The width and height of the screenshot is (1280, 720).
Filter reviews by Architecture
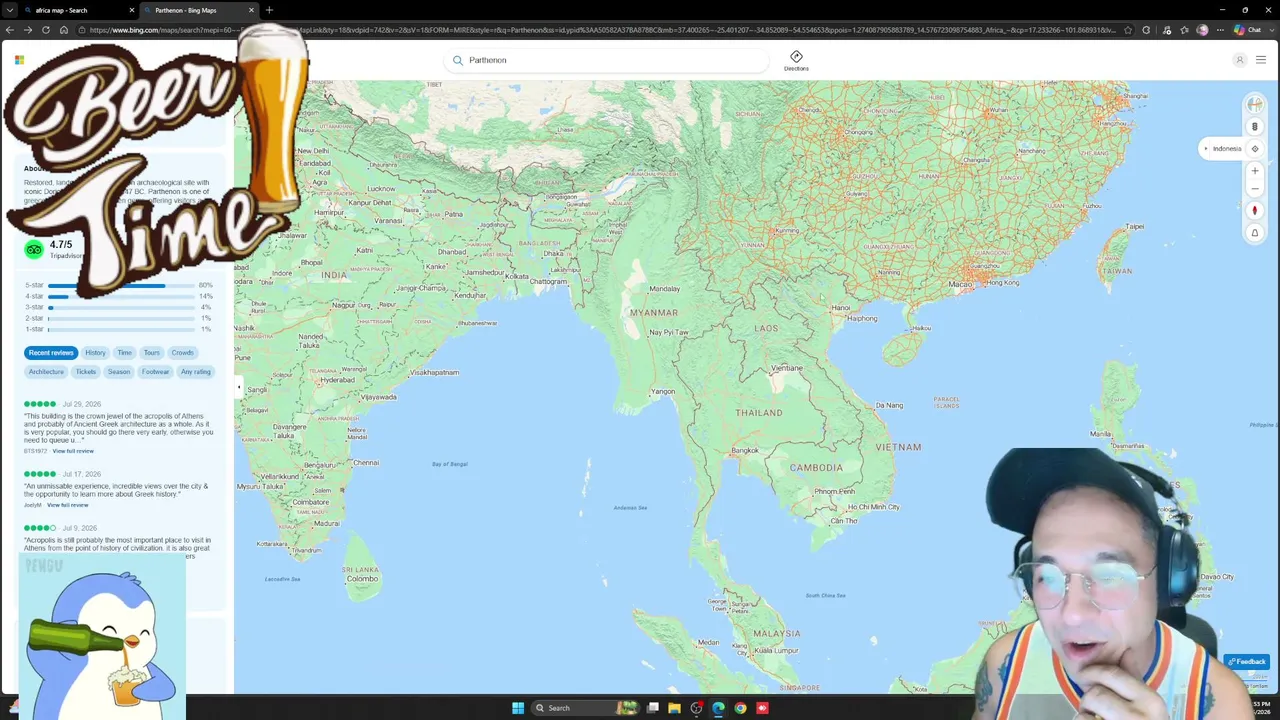point(46,372)
